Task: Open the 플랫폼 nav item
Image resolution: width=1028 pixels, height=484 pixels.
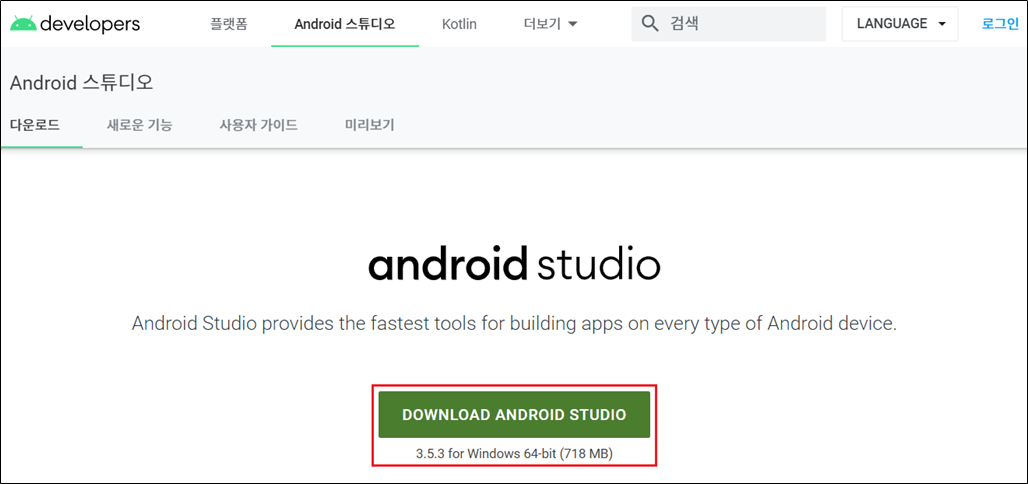Action: click(x=229, y=24)
